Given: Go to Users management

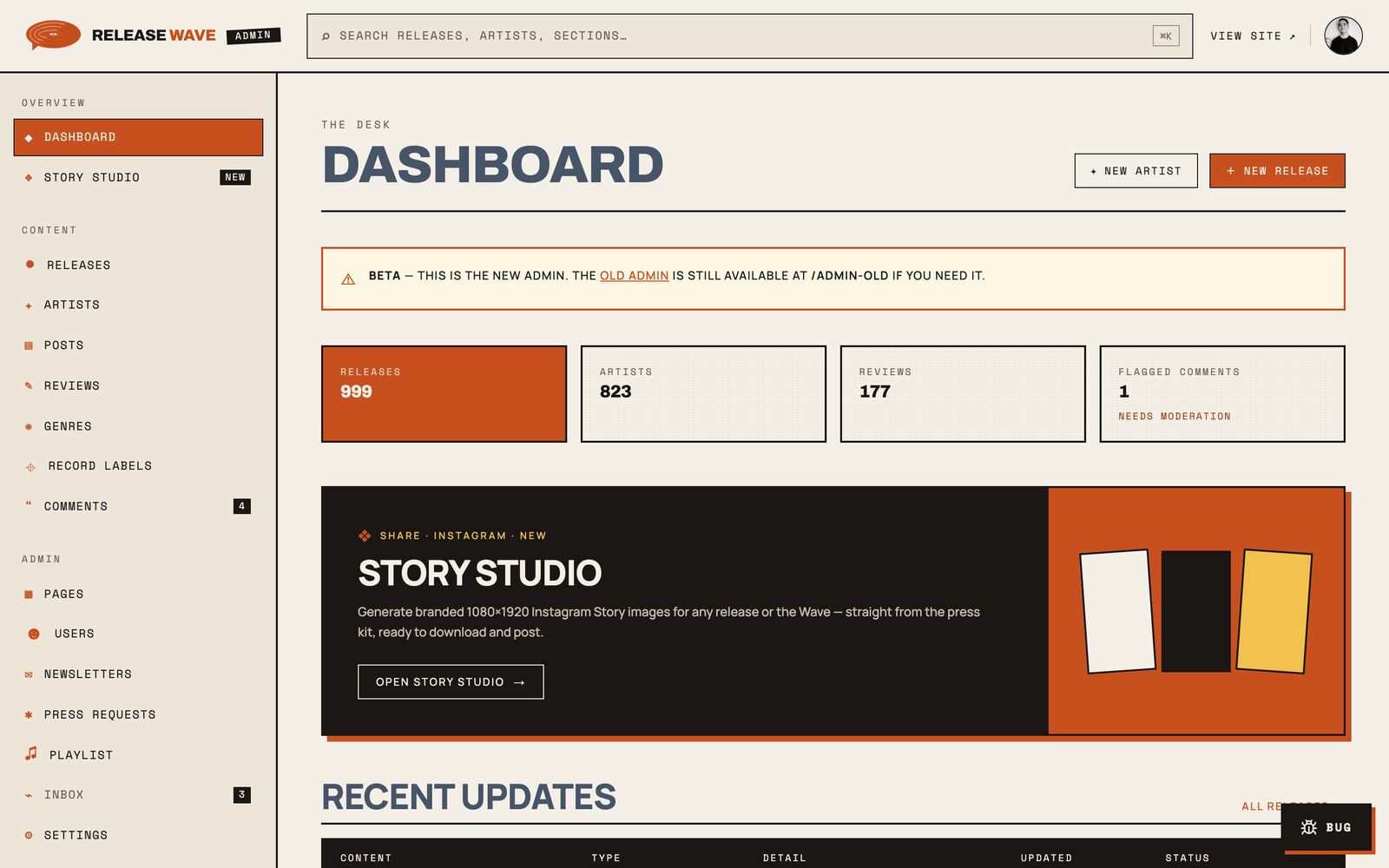Looking at the screenshot, I should click(x=138, y=634).
